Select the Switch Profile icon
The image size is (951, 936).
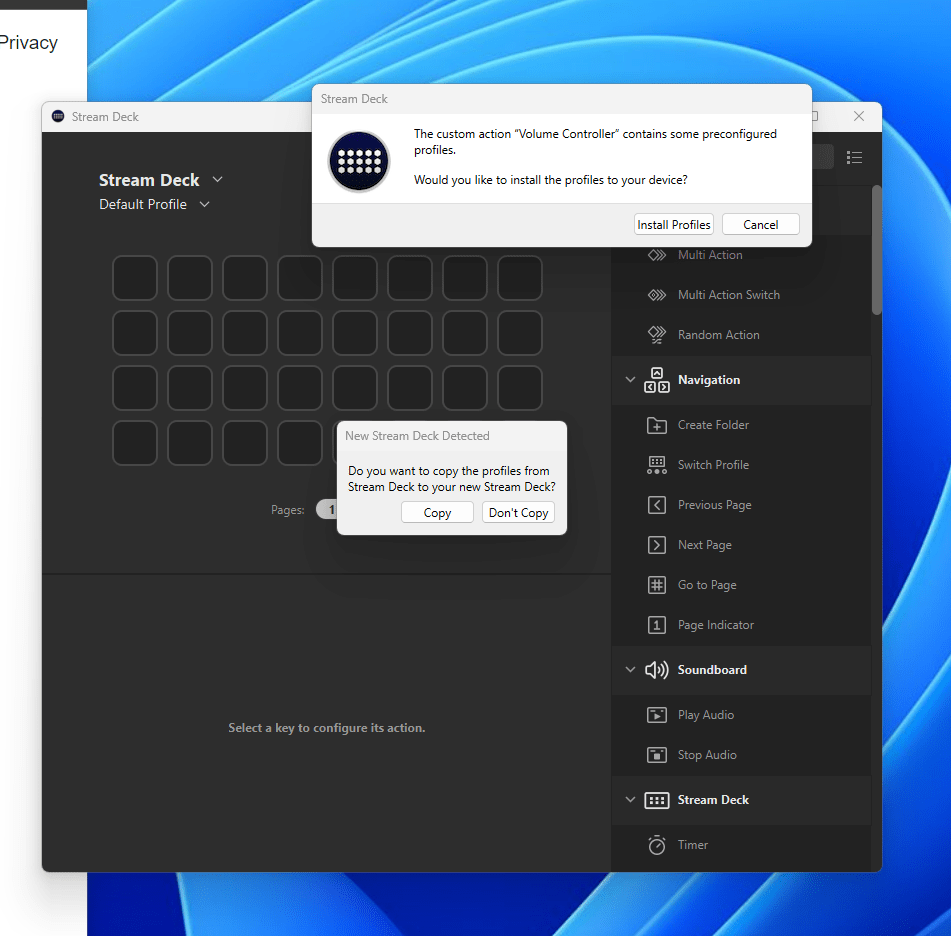pos(657,465)
